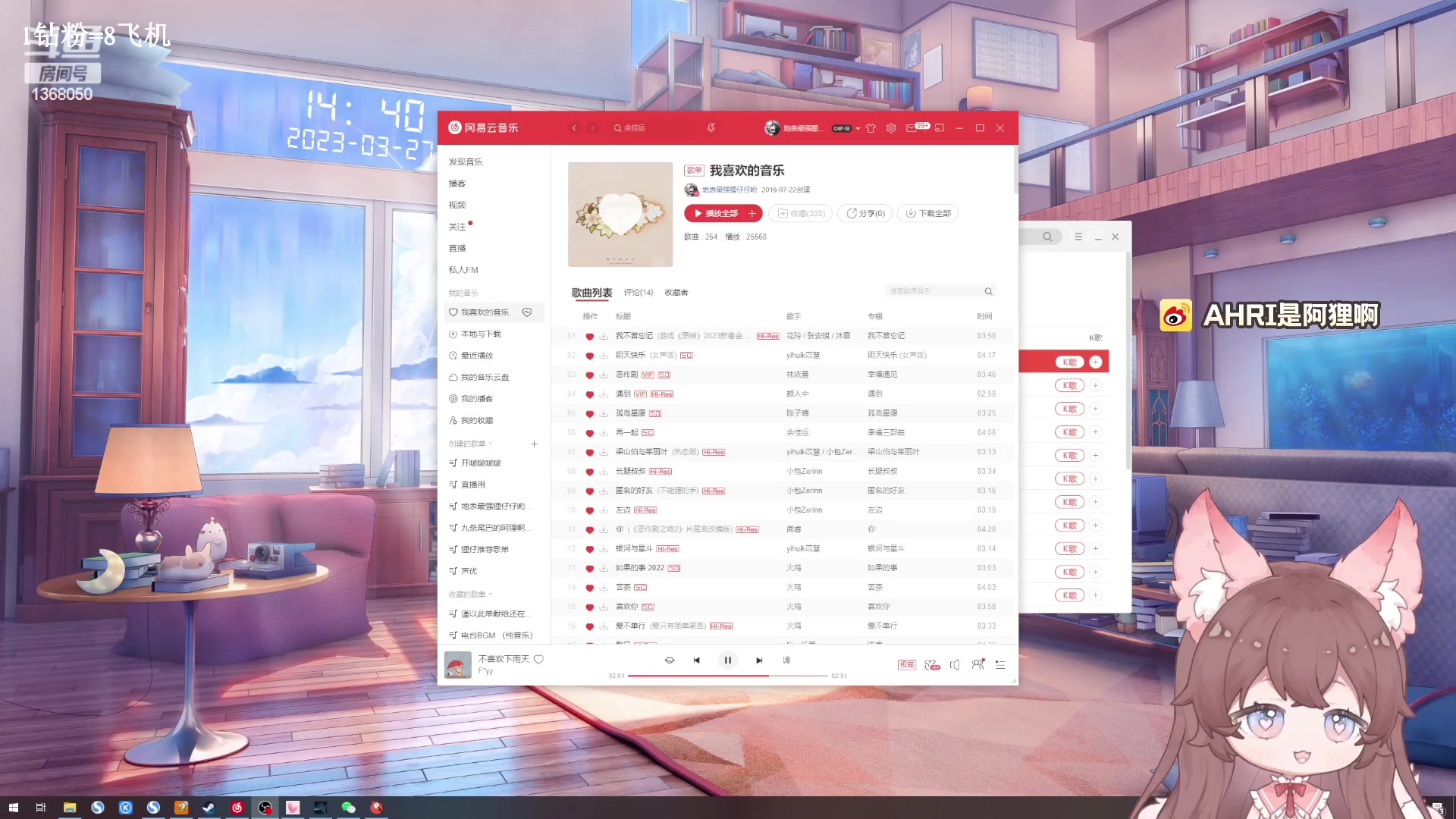The width and height of the screenshot is (1456, 819).
Task: Open 视频 in the sidebar
Action: click(x=457, y=205)
